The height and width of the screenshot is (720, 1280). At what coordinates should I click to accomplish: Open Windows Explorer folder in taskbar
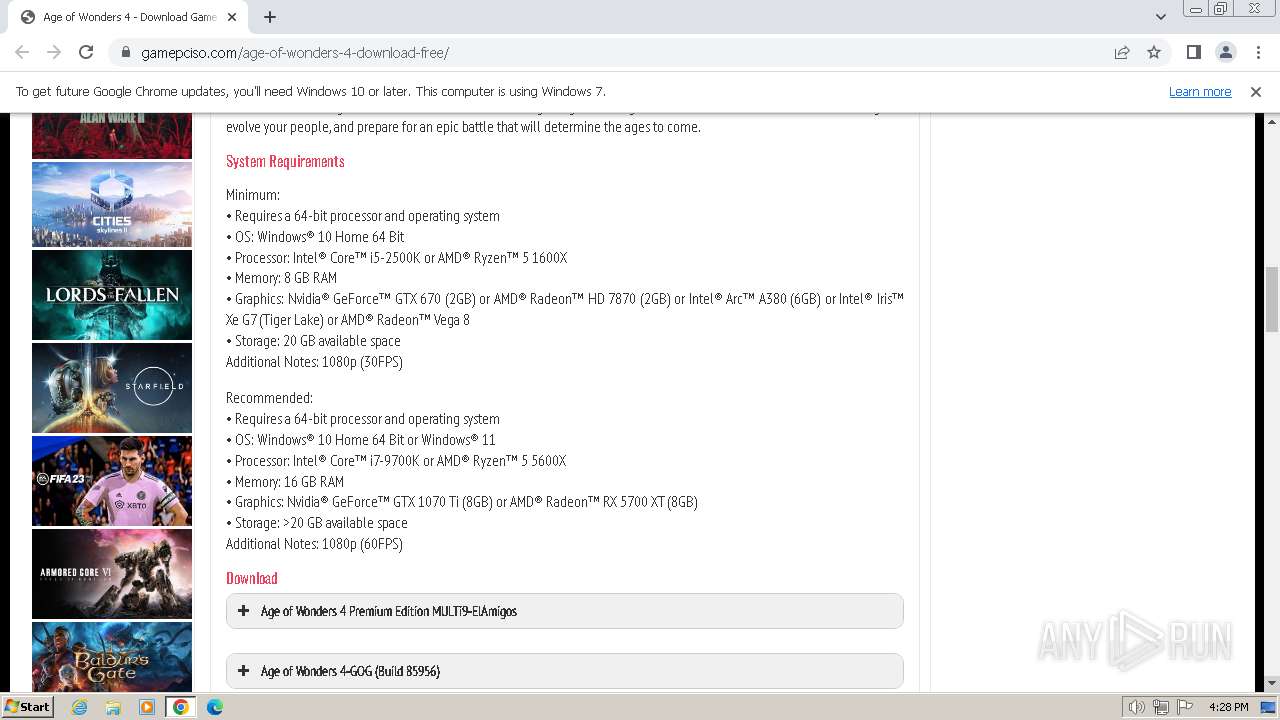click(113, 707)
